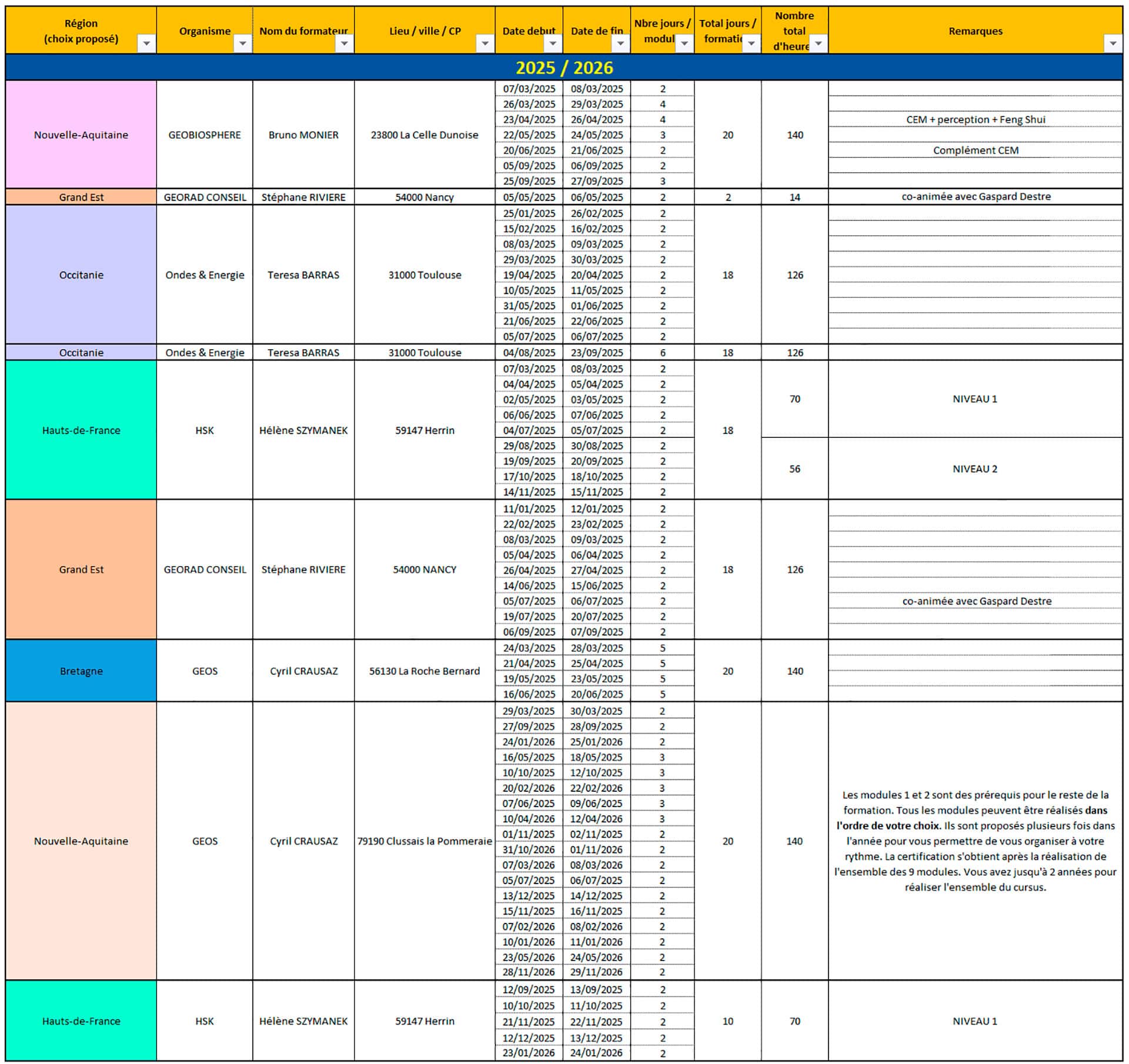Select the end date 20/06/2025 cell
The width and height of the screenshot is (1129, 1064).
tap(597, 694)
